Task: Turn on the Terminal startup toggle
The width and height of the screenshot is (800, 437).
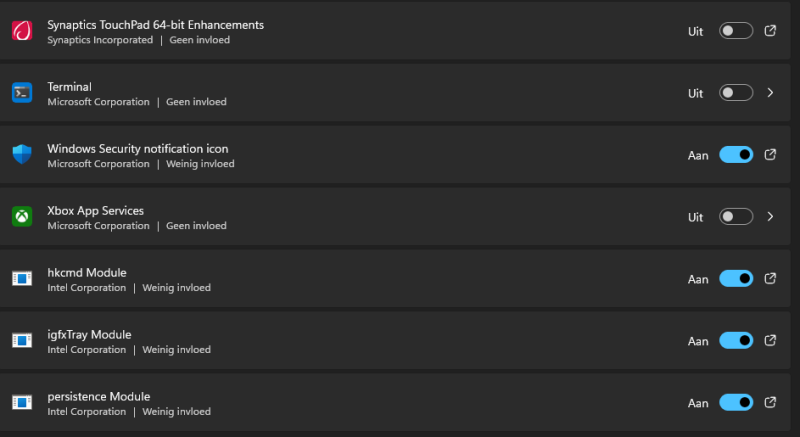Action: click(736, 93)
